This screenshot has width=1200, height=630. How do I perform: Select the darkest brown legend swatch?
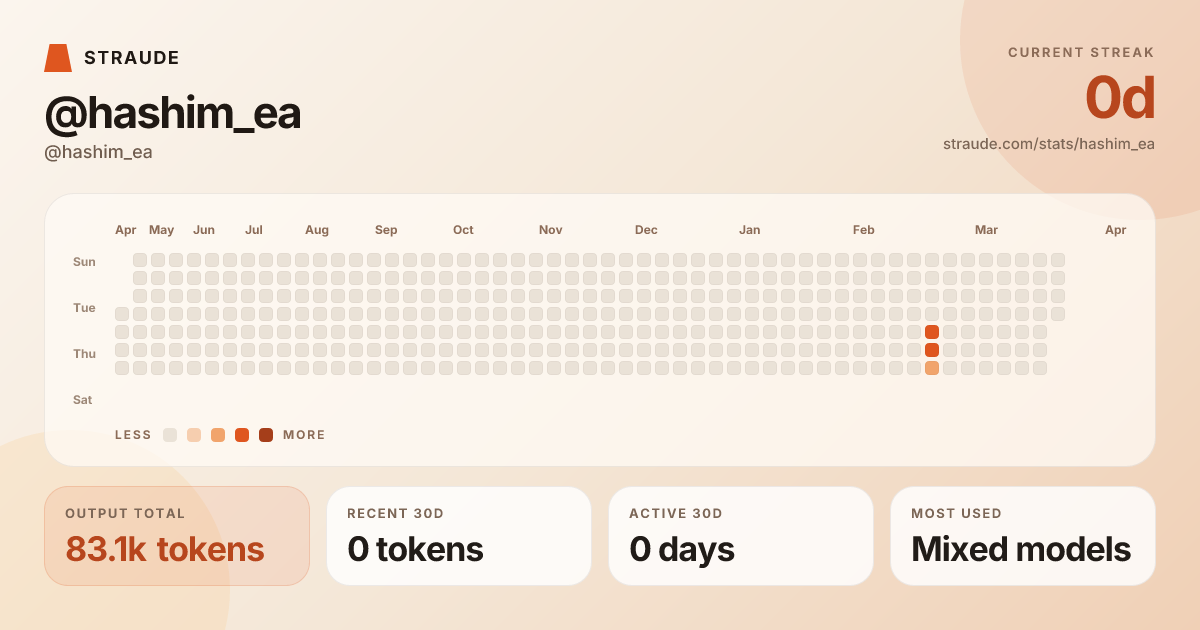[x=266, y=435]
